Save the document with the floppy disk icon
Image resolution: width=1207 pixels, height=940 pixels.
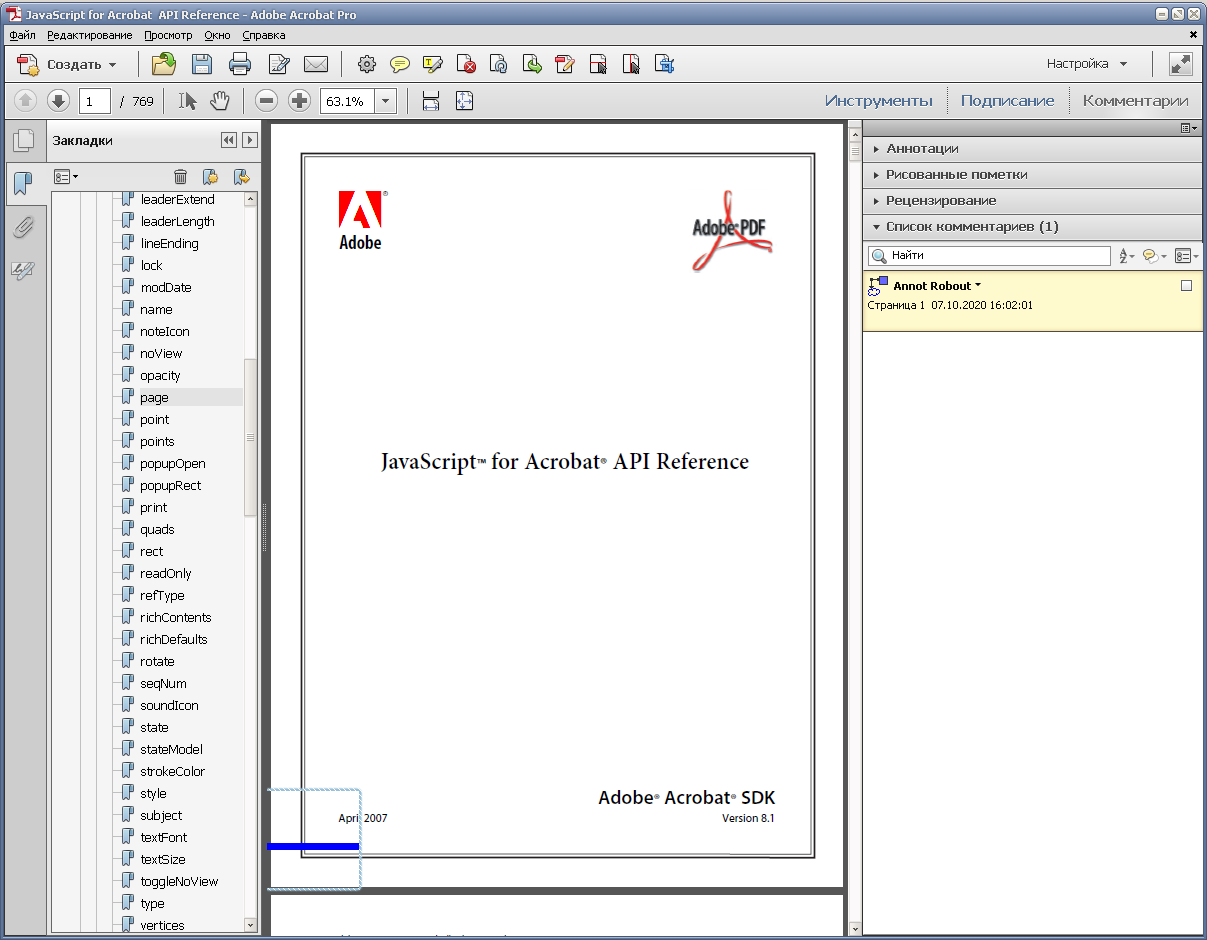click(x=201, y=65)
